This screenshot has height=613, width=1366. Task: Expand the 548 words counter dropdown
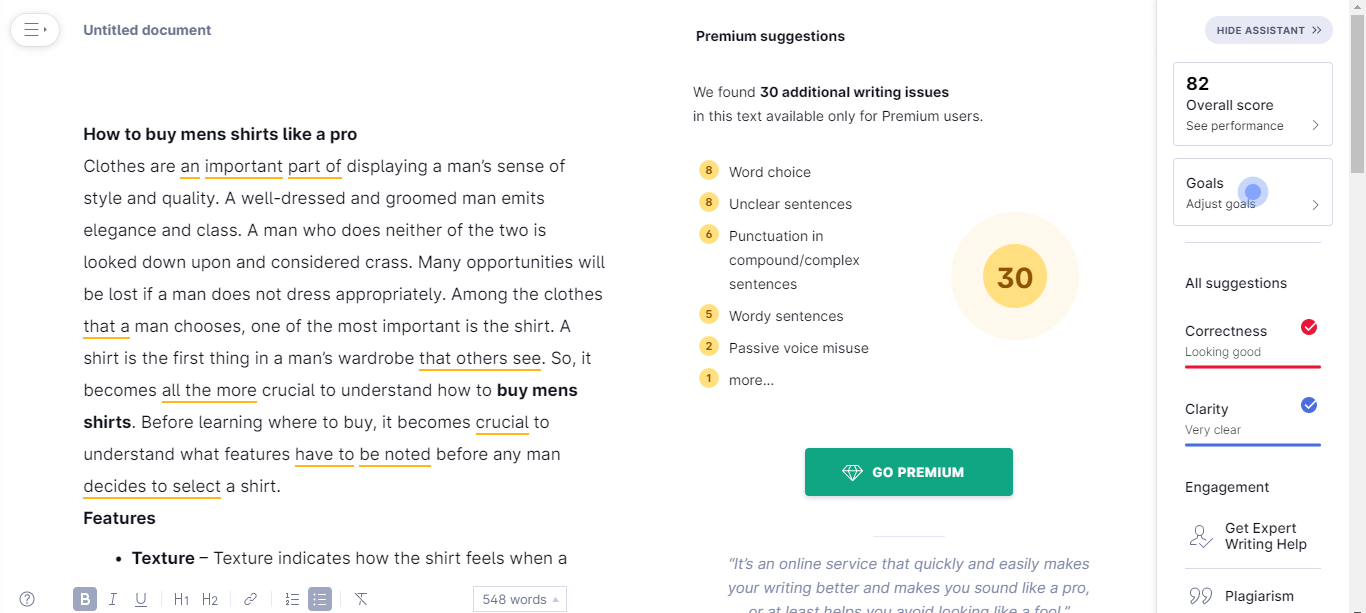[520, 599]
